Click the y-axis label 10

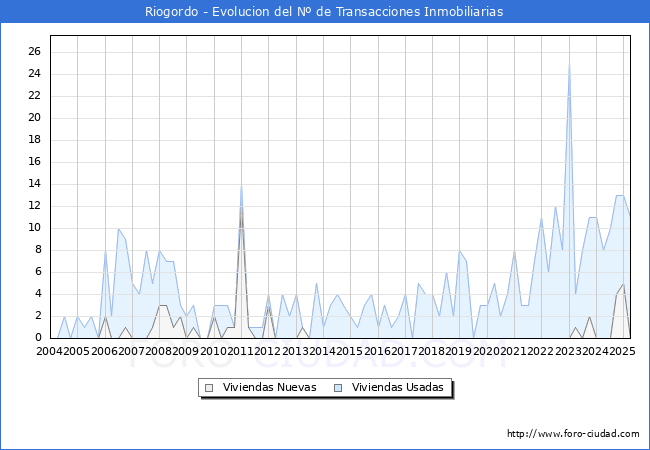coord(34,227)
